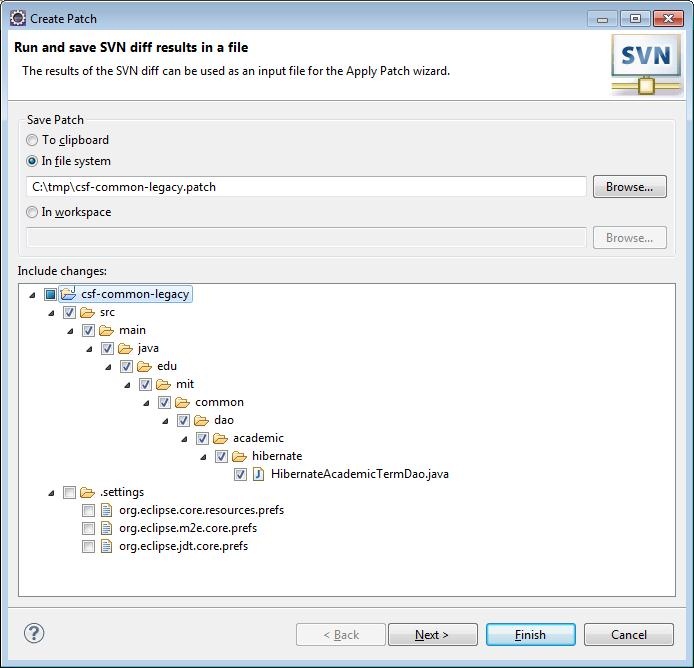Screen dimensions: 694x668
Task: Check the org.eclipse.core.resources.prefs checkbox
Action: tap(88, 510)
